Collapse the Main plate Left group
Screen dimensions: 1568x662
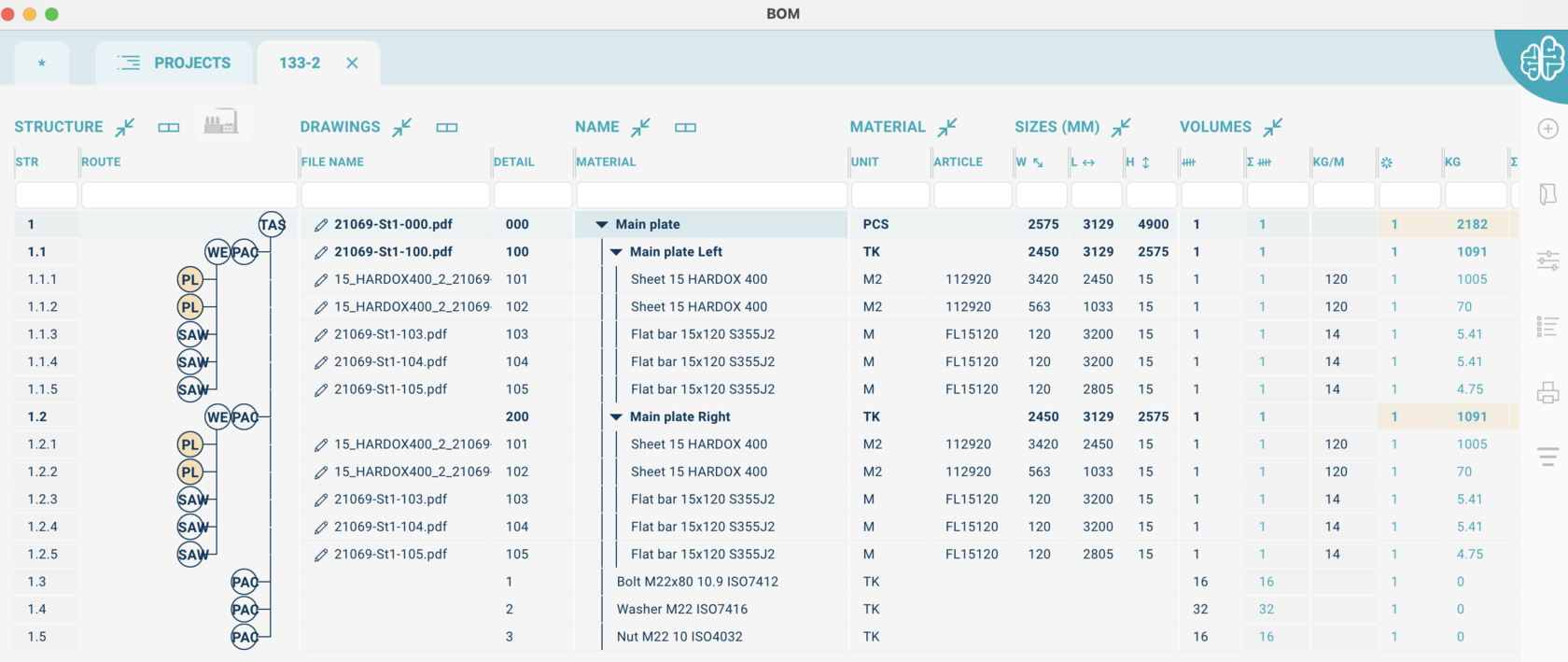click(x=616, y=252)
